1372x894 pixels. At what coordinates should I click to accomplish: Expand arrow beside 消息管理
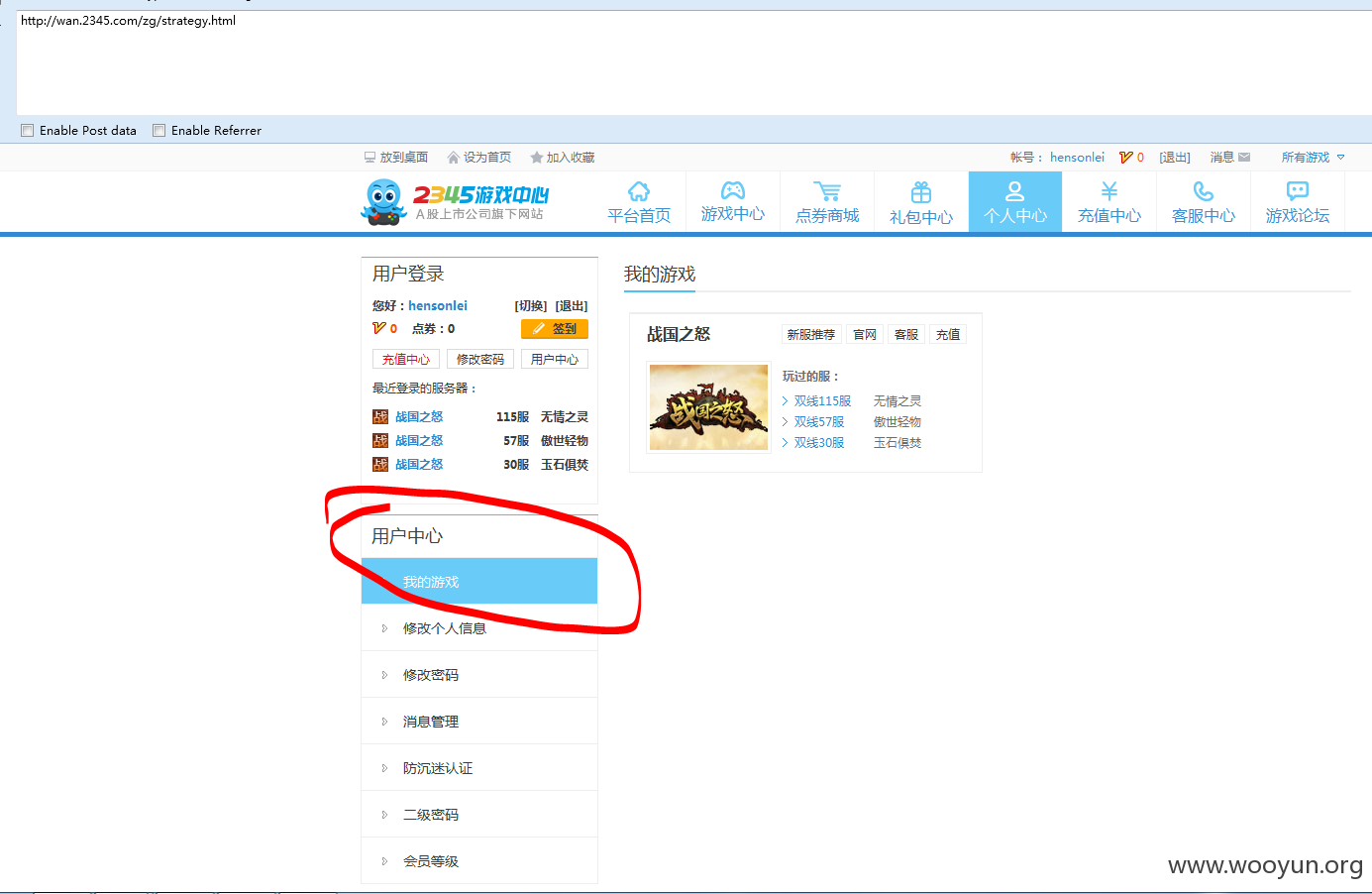pyautogui.click(x=384, y=722)
